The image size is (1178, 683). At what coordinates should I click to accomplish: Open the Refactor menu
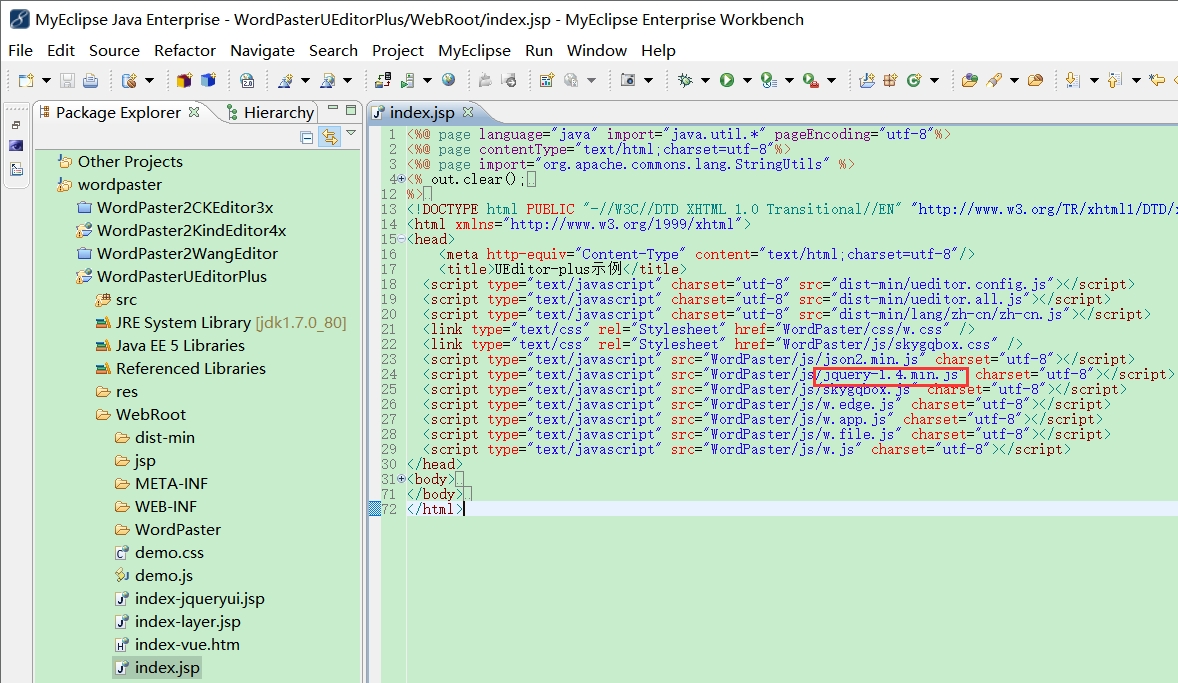(x=185, y=50)
